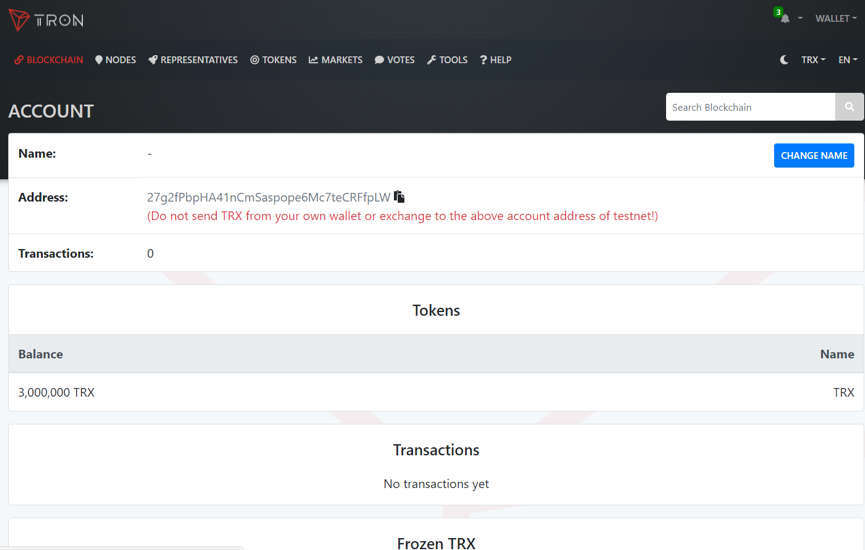This screenshot has height=550, width=865.
Task: Click the testnet warning red text
Action: tap(402, 216)
